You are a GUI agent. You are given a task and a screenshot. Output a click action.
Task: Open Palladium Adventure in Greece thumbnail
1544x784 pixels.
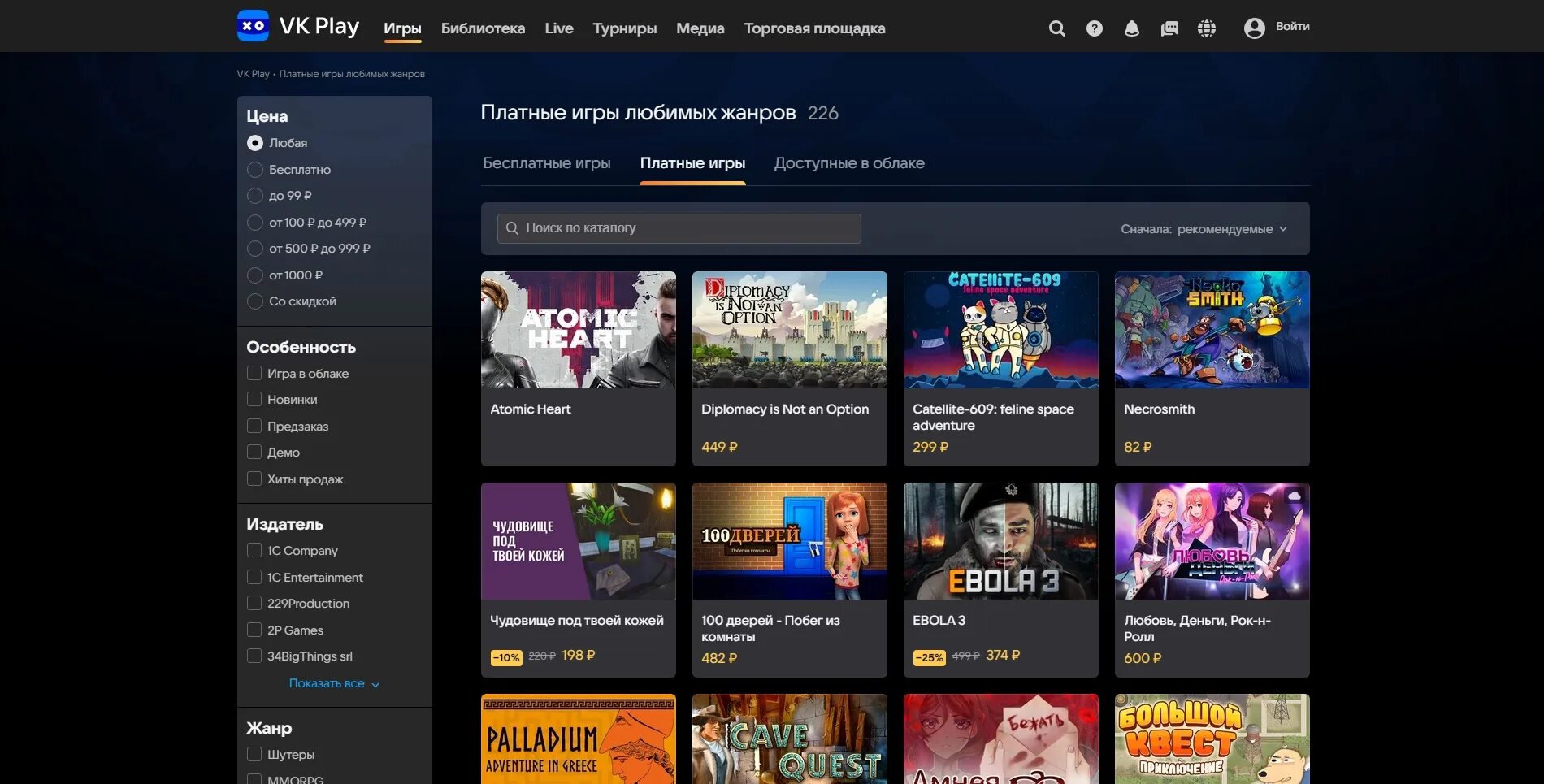(x=579, y=739)
